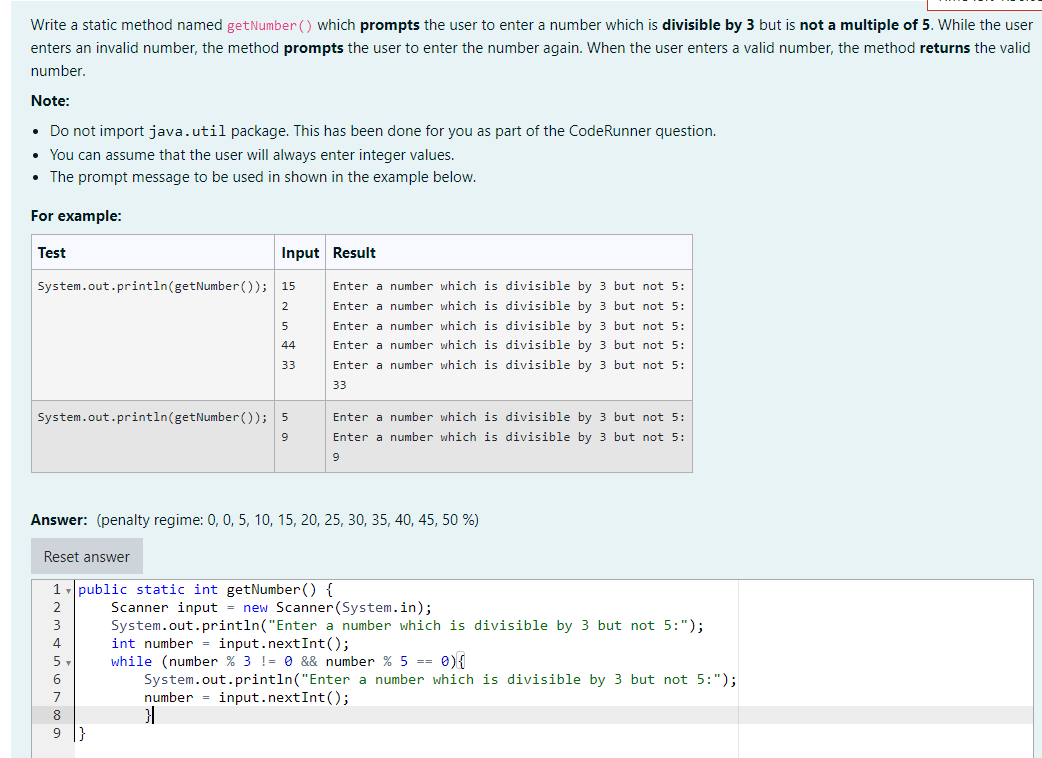This screenshot has height=758, width=1042.
Task: Click line number 8 in editor gutter
Action: [56, 715]
